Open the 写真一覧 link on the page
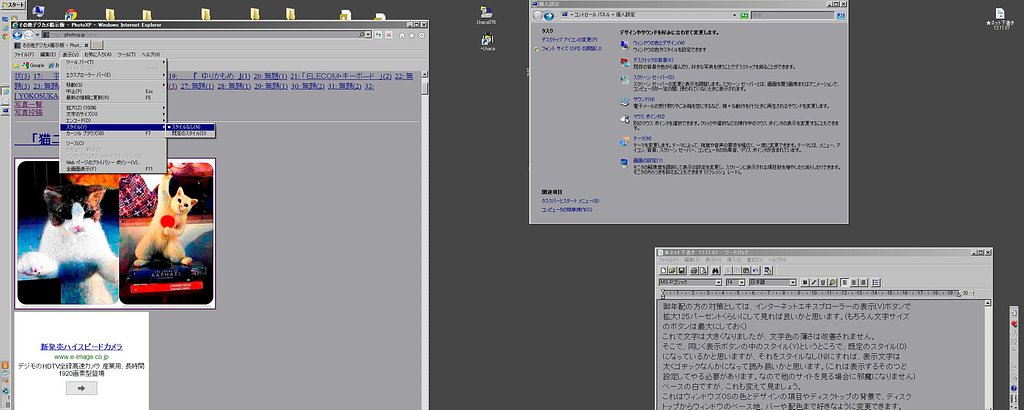The image size is (1024, 410). 28,104
